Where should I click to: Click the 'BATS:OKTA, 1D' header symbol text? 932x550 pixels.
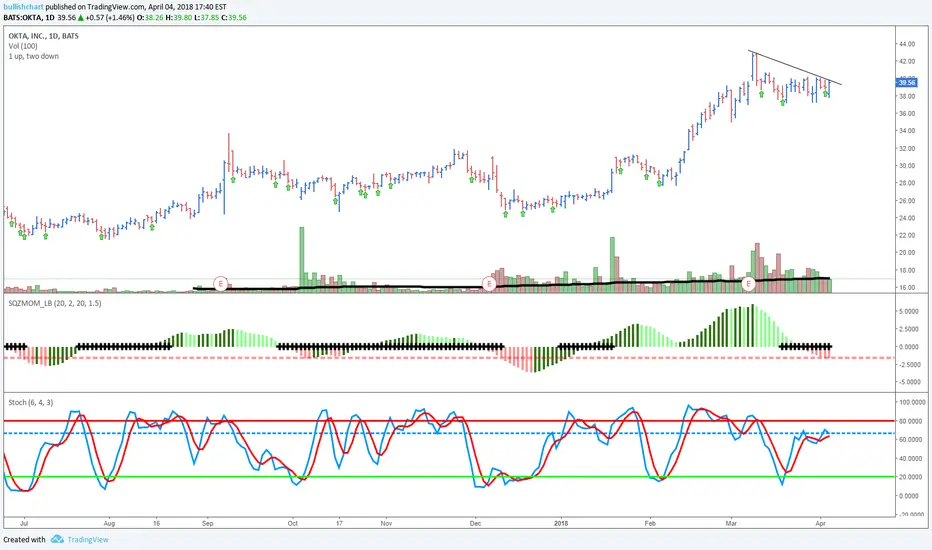point(29,18)
